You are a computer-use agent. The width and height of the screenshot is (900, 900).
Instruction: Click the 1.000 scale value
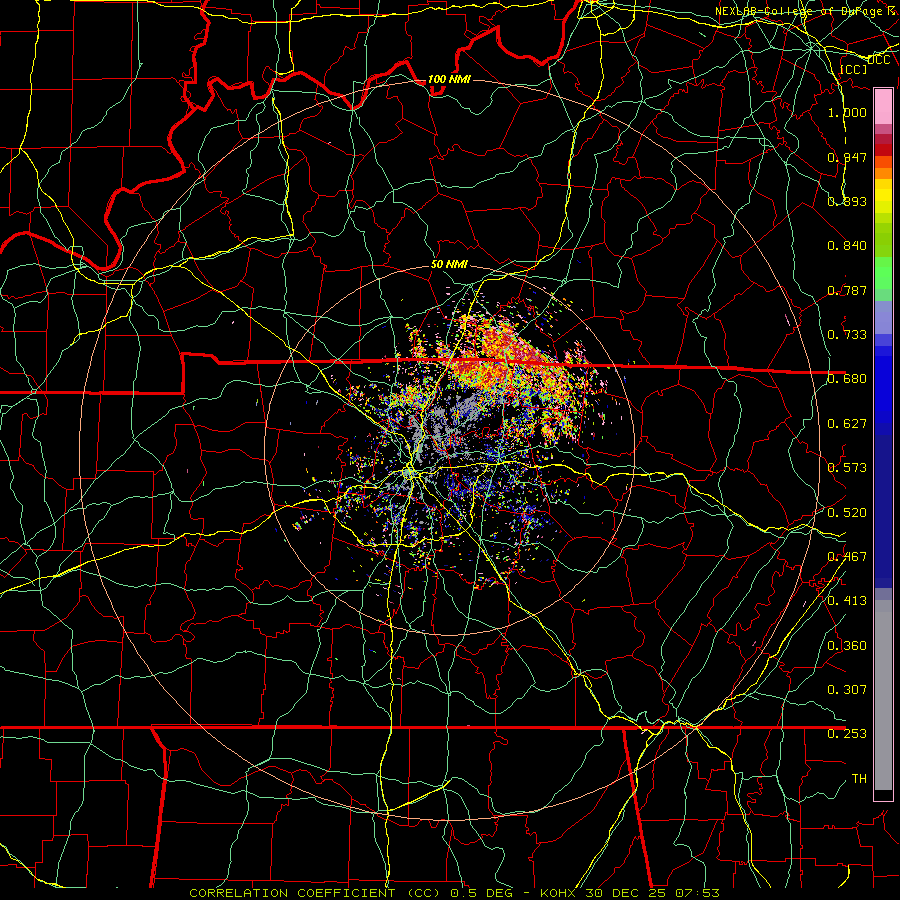tap(847, 112)
